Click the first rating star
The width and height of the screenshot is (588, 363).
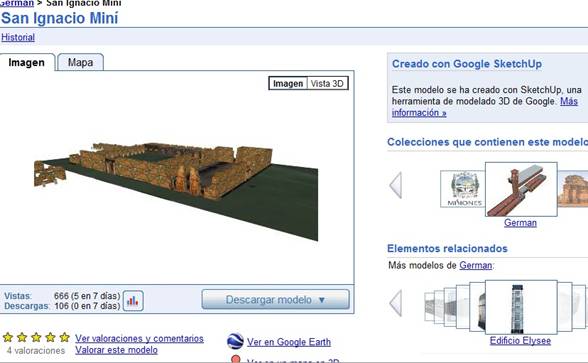tap(8, 337)
